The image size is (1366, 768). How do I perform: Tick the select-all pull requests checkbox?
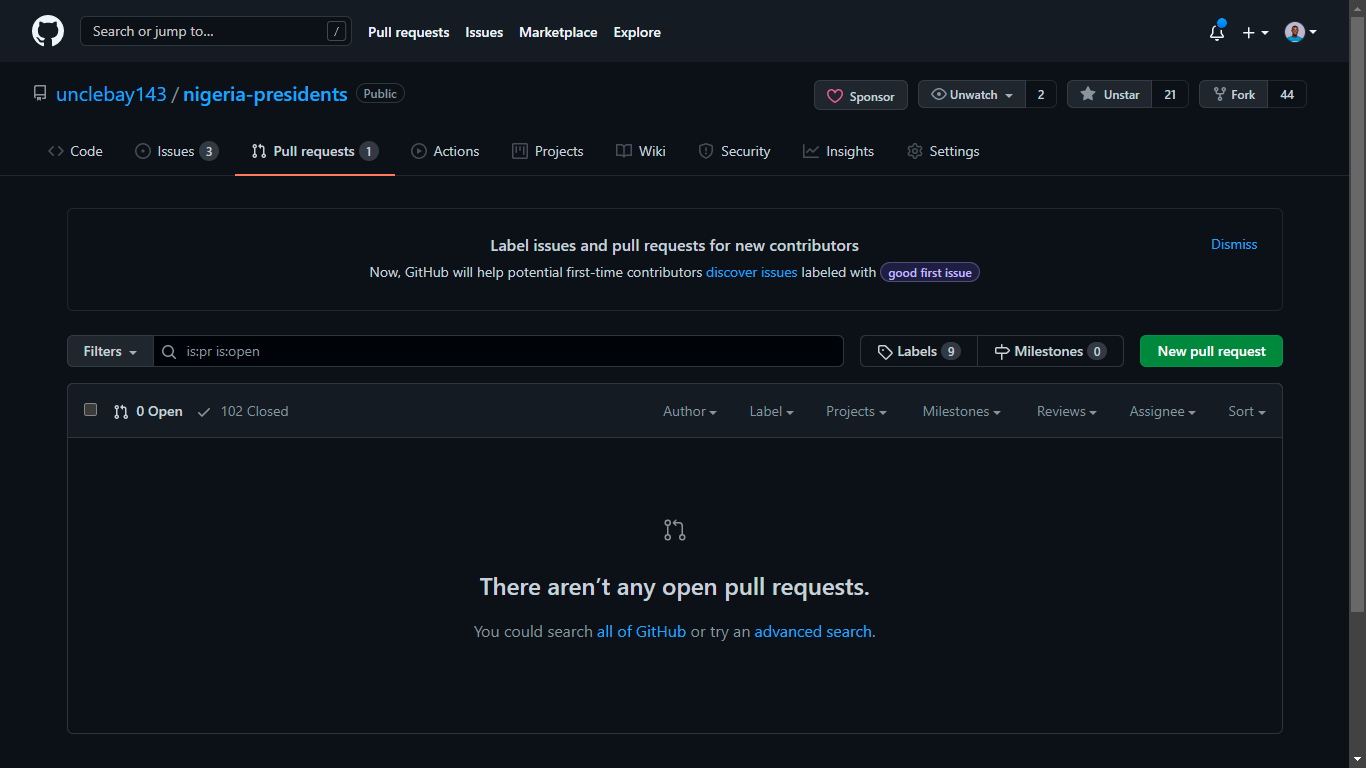(91, 410)
